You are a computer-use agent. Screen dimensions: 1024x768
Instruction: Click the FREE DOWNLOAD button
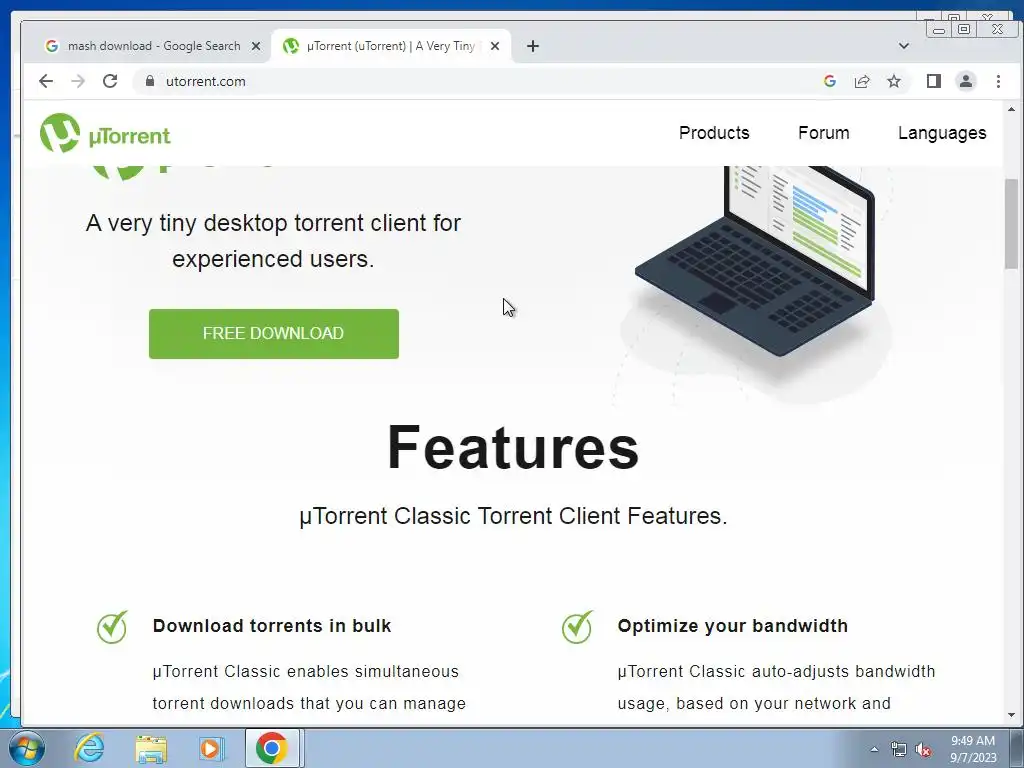tap(274, 334)
